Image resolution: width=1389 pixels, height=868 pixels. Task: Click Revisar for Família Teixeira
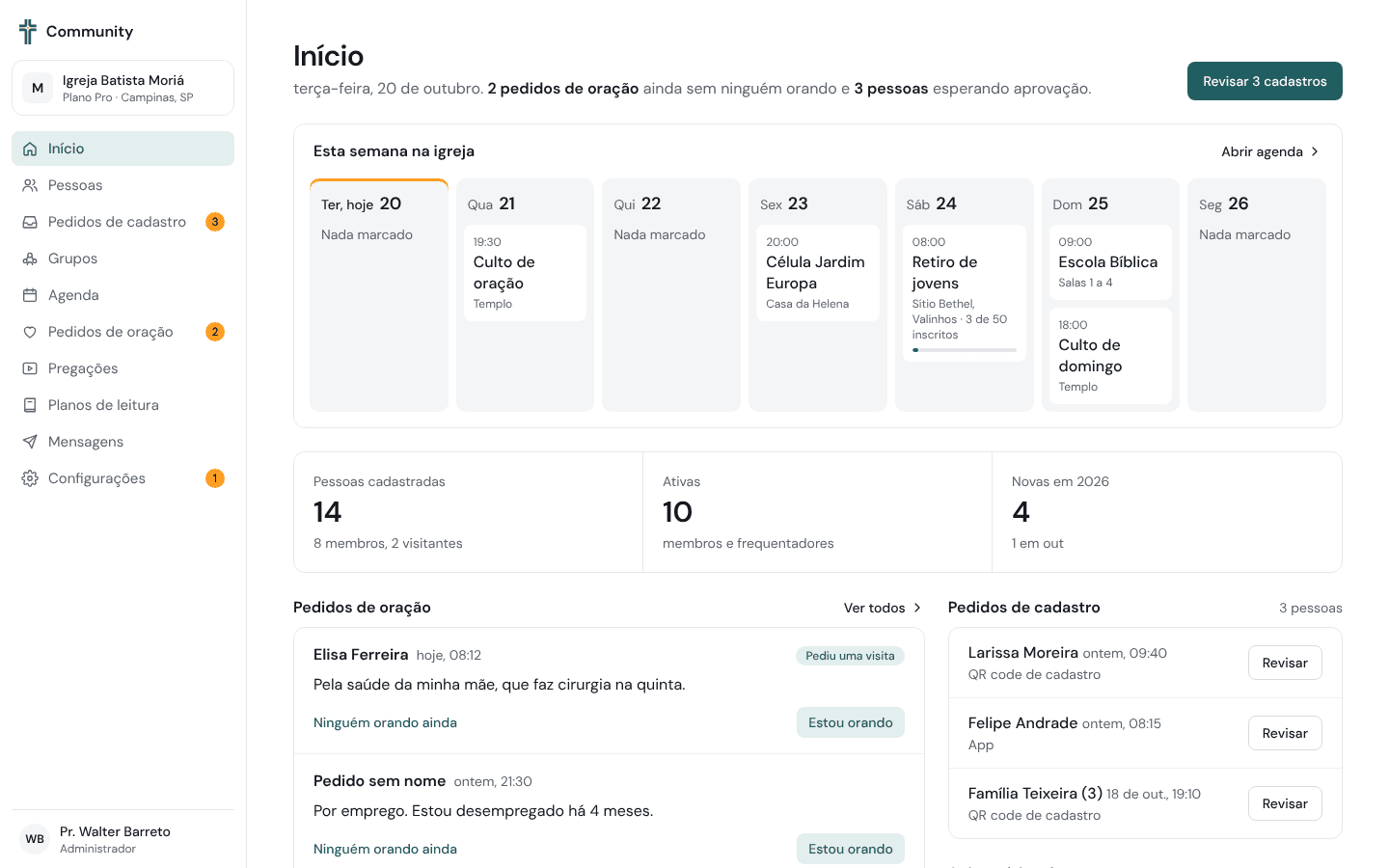click(x=1285, y=803)
